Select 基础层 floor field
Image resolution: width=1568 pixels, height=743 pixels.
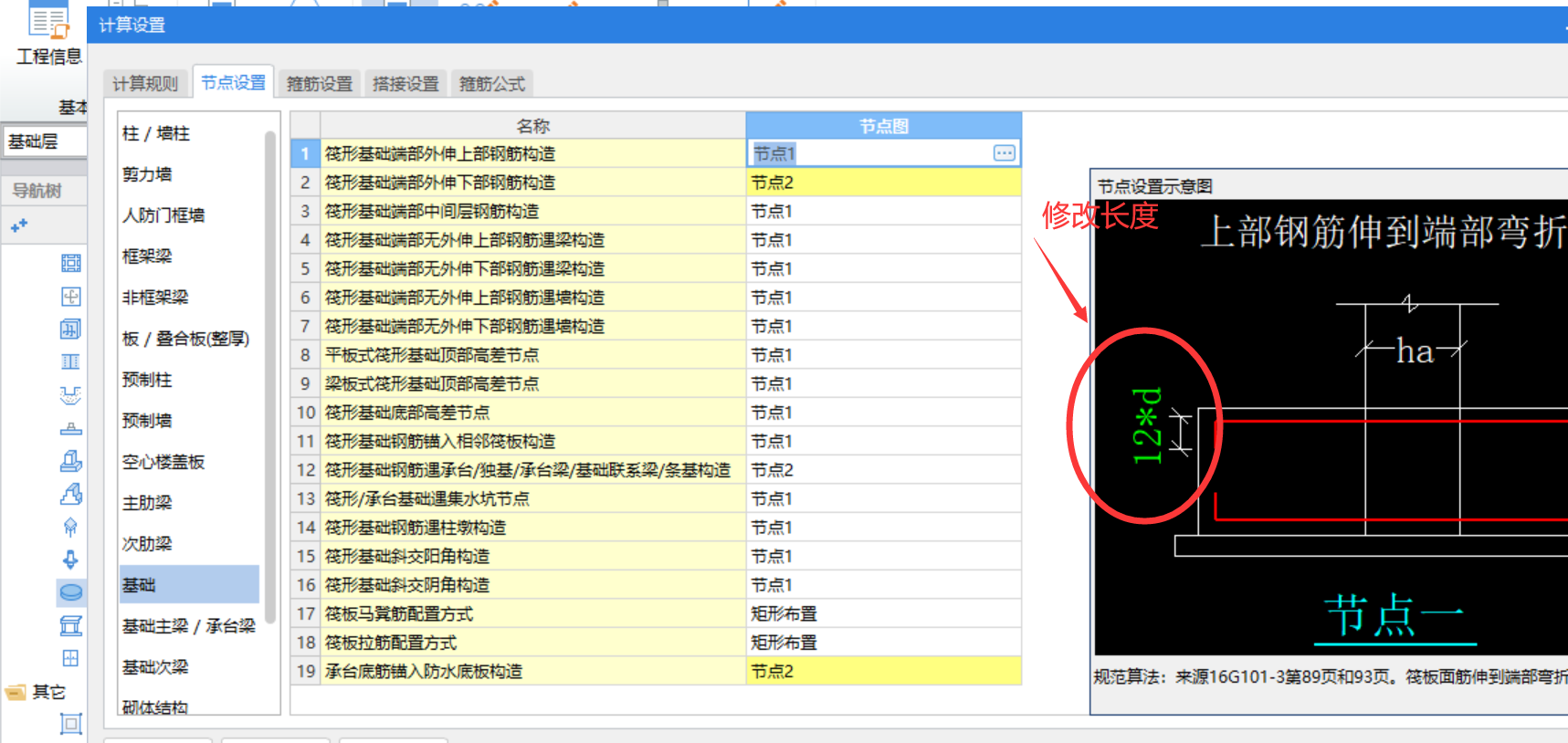(x=44, y=141)
